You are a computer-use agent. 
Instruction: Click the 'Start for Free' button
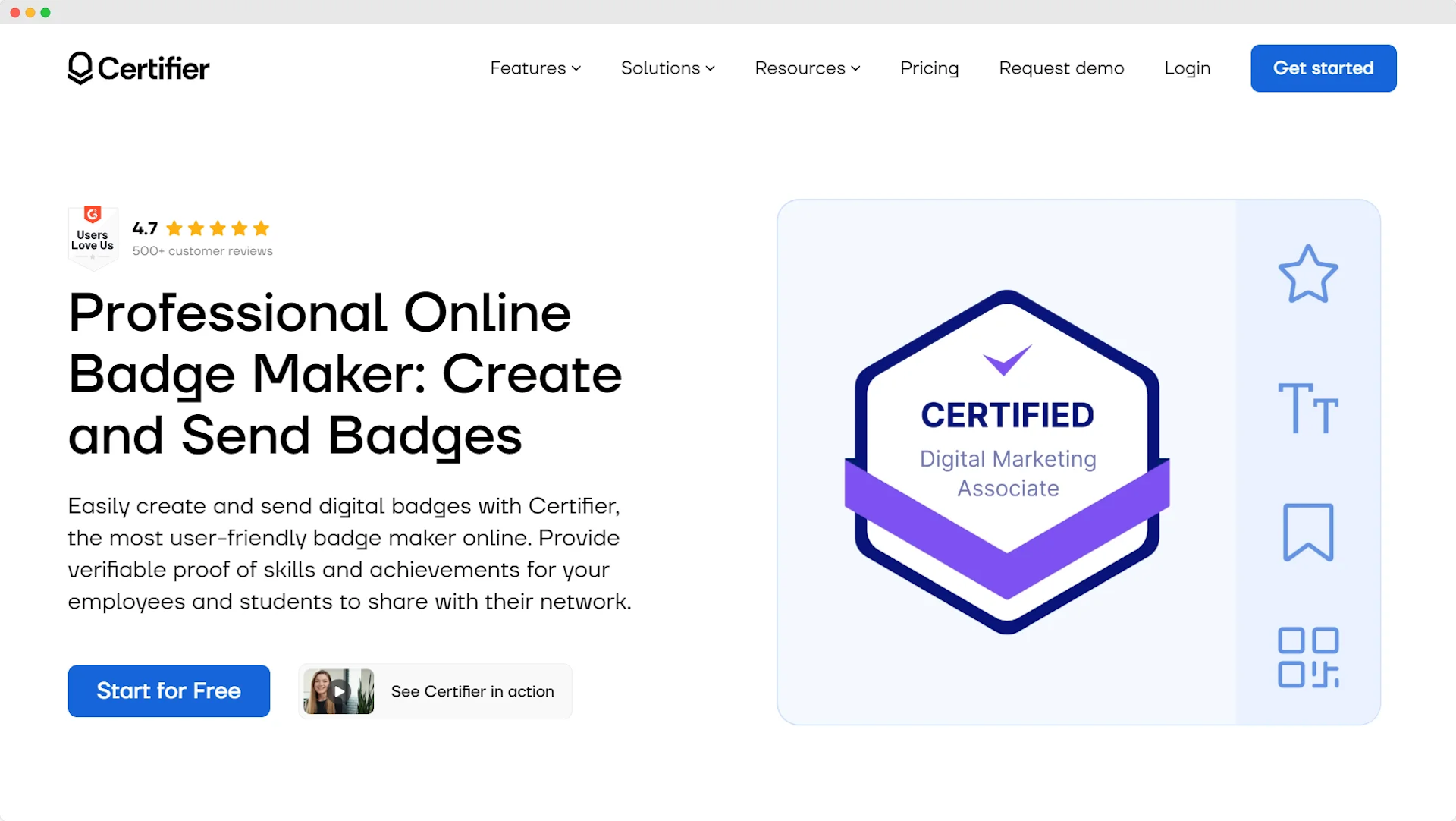168,690
